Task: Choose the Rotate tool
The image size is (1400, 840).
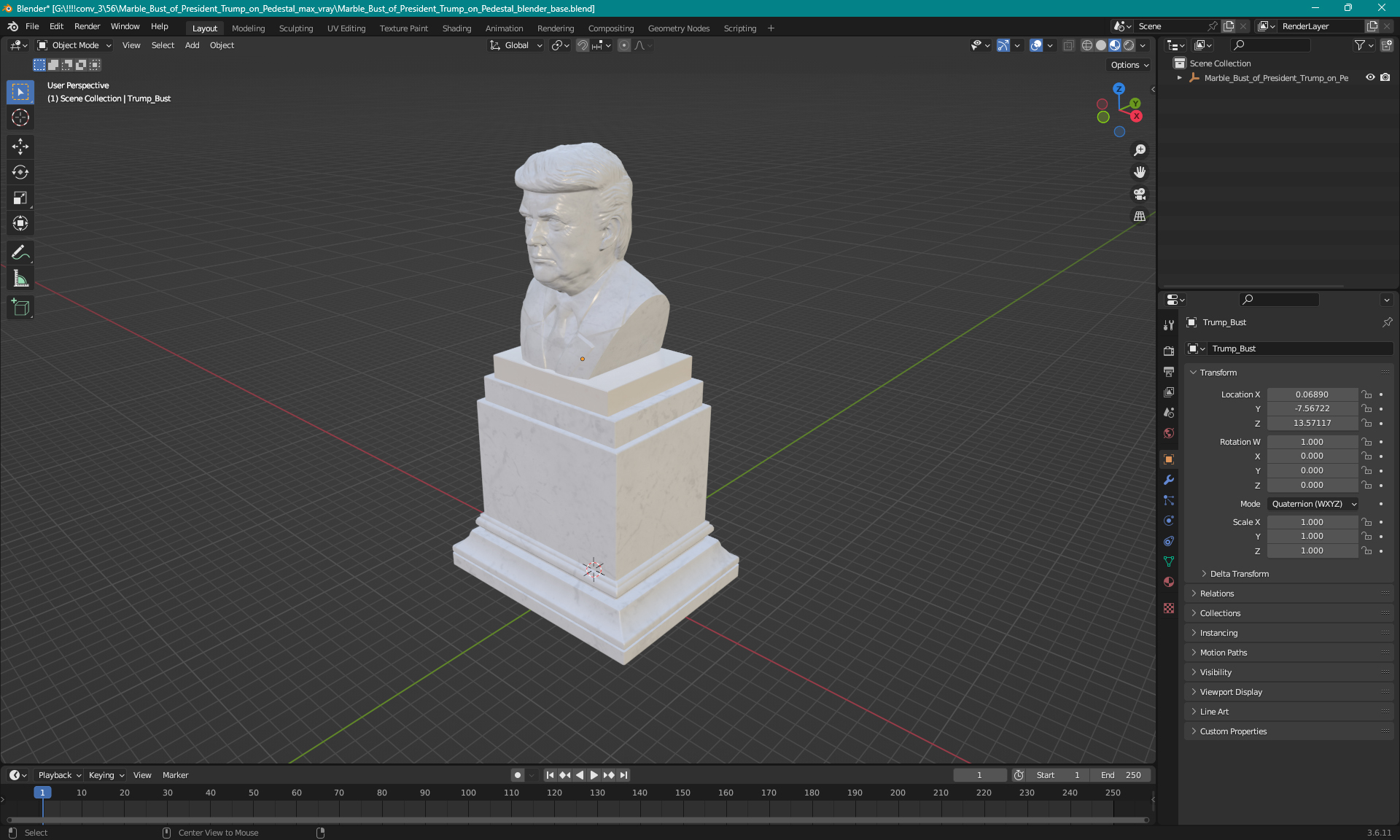Action: [20, 172]
